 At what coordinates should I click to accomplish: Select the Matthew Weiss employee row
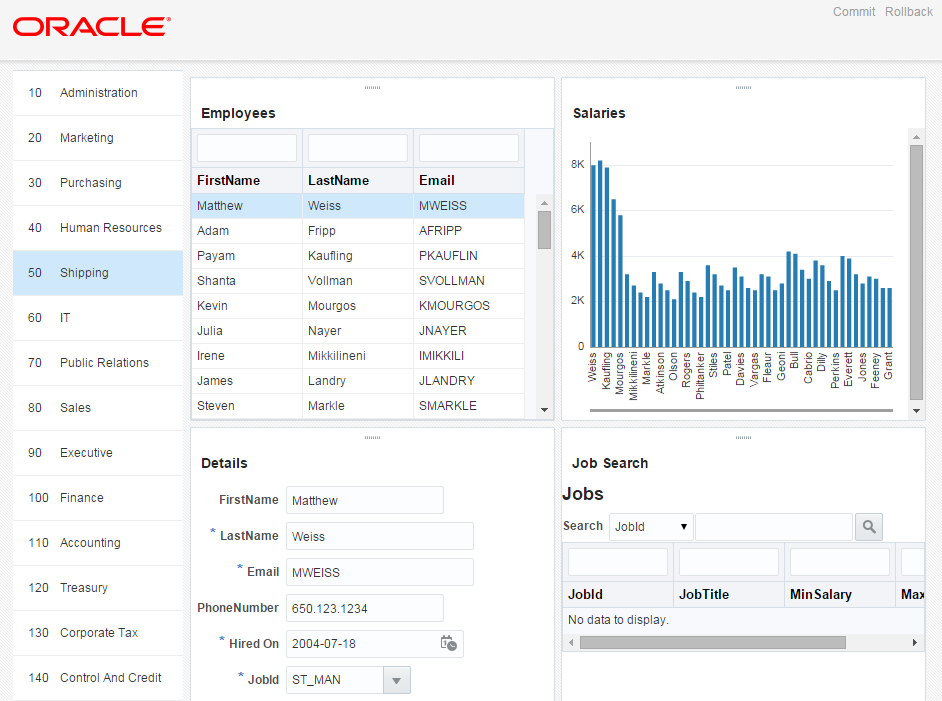(358, 206)
